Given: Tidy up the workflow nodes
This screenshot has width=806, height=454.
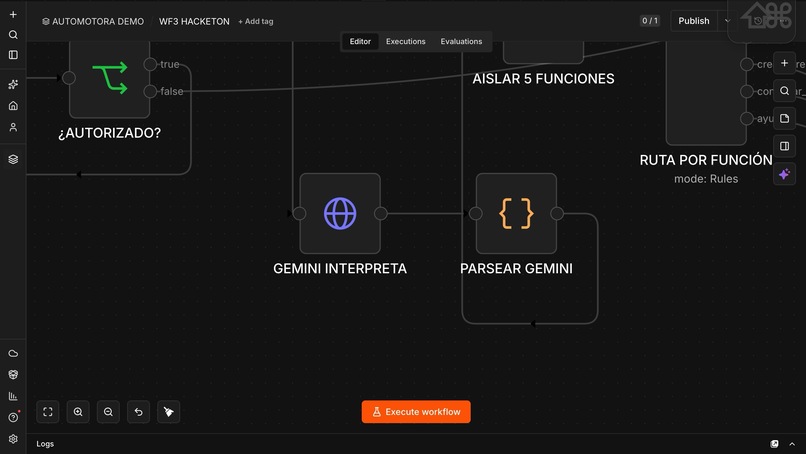Looking at the screenshot, I should (x=169, y=412).
